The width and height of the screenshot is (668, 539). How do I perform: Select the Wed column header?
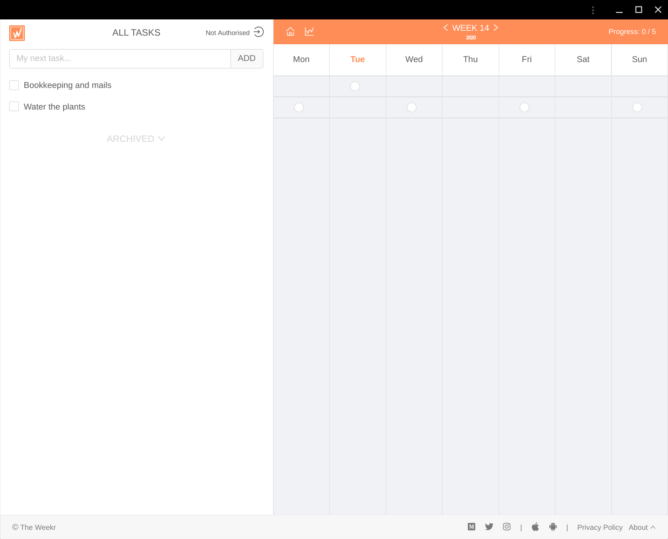[414, 60]
